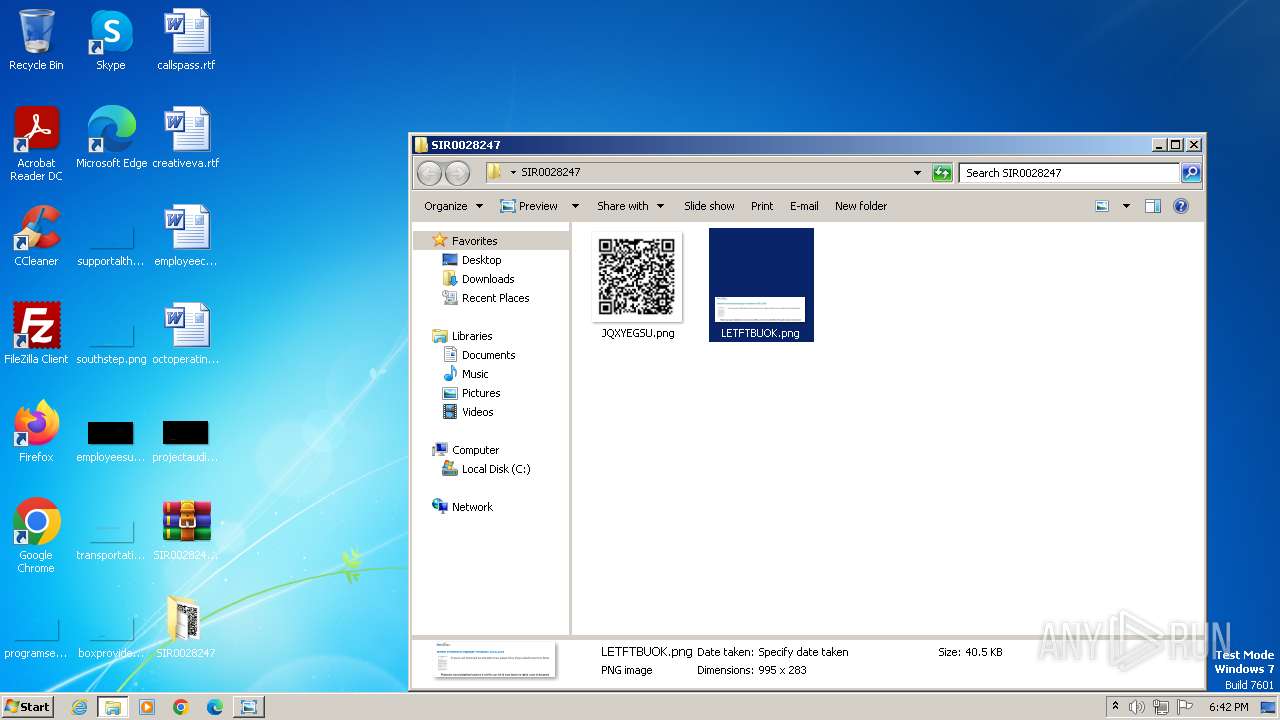Select the LETFTBUOK.png thumbnail
1280x720 pixels.
coord(761,285)
